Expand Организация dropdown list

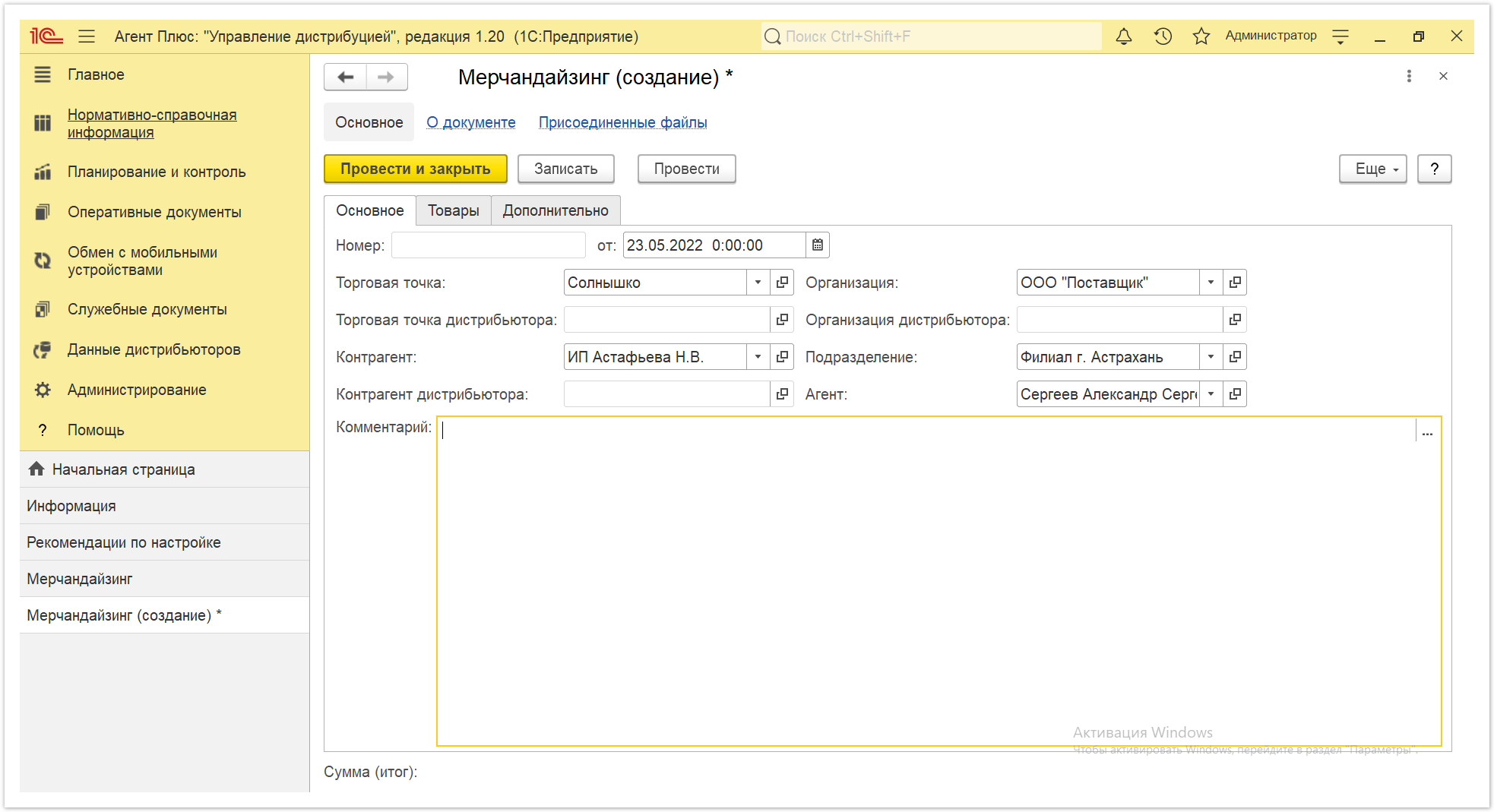(x=1211, y=282)
